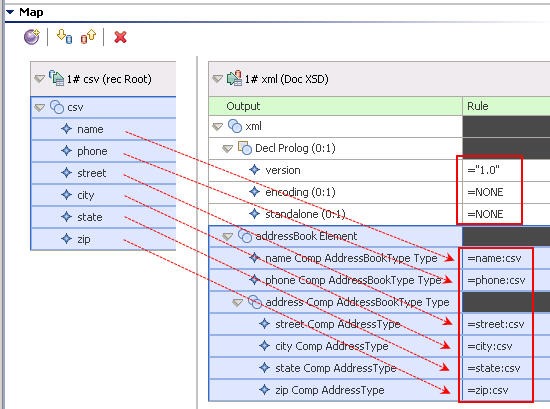Click the add input card icon

coord(65,36)
